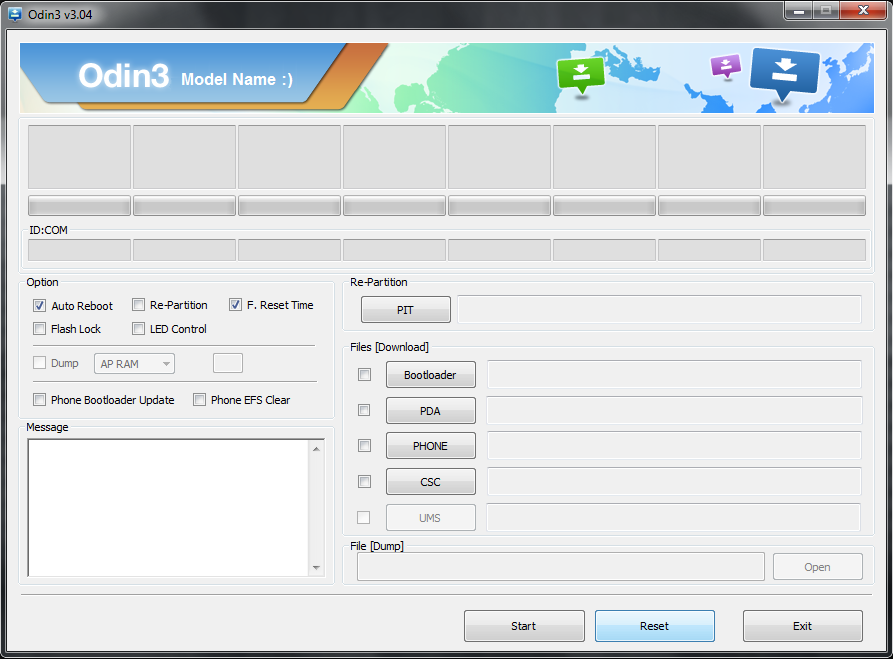
Task: Click inside the Message log area
Action: [168, 508]
